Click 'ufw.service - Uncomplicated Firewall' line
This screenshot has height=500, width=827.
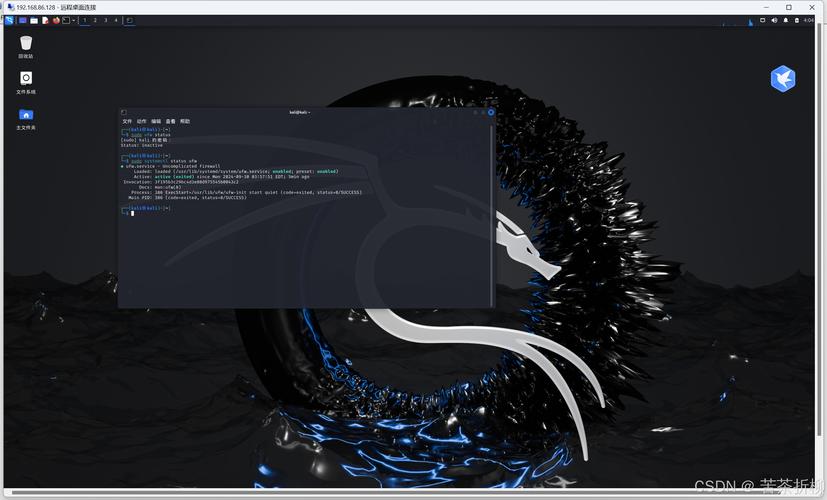pos(170,166)
